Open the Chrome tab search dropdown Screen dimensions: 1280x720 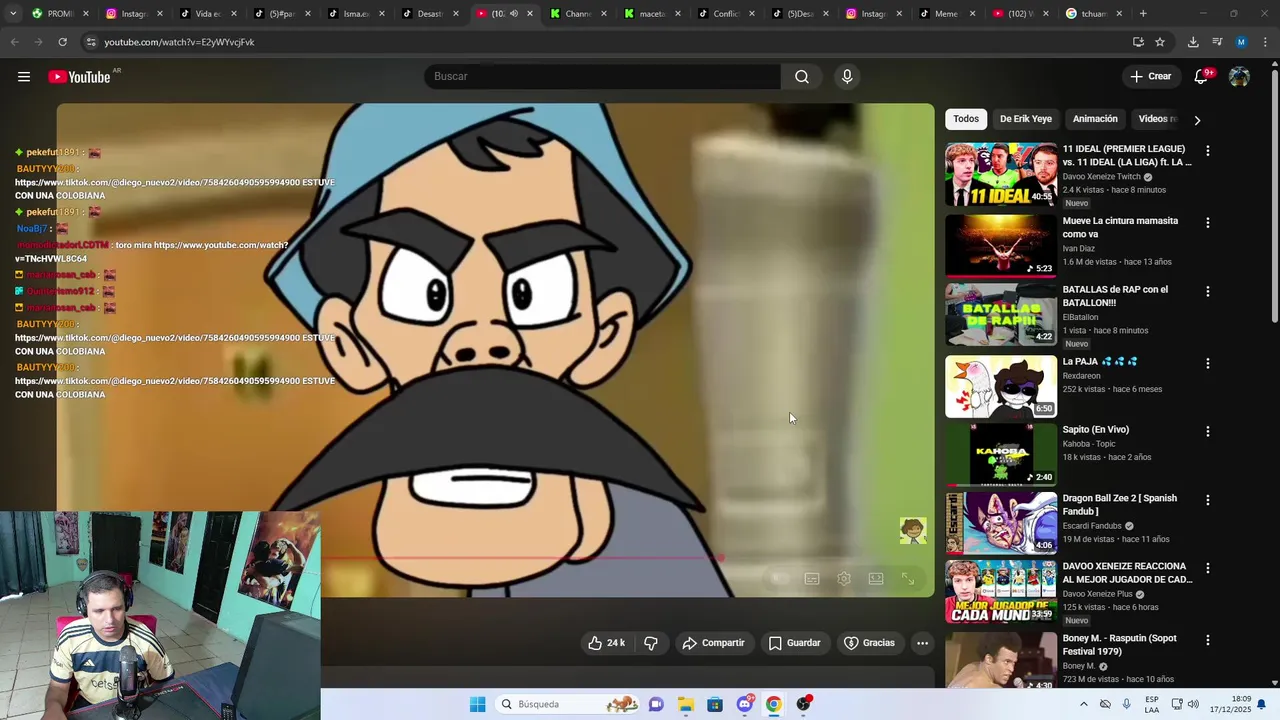coord(13,14)
